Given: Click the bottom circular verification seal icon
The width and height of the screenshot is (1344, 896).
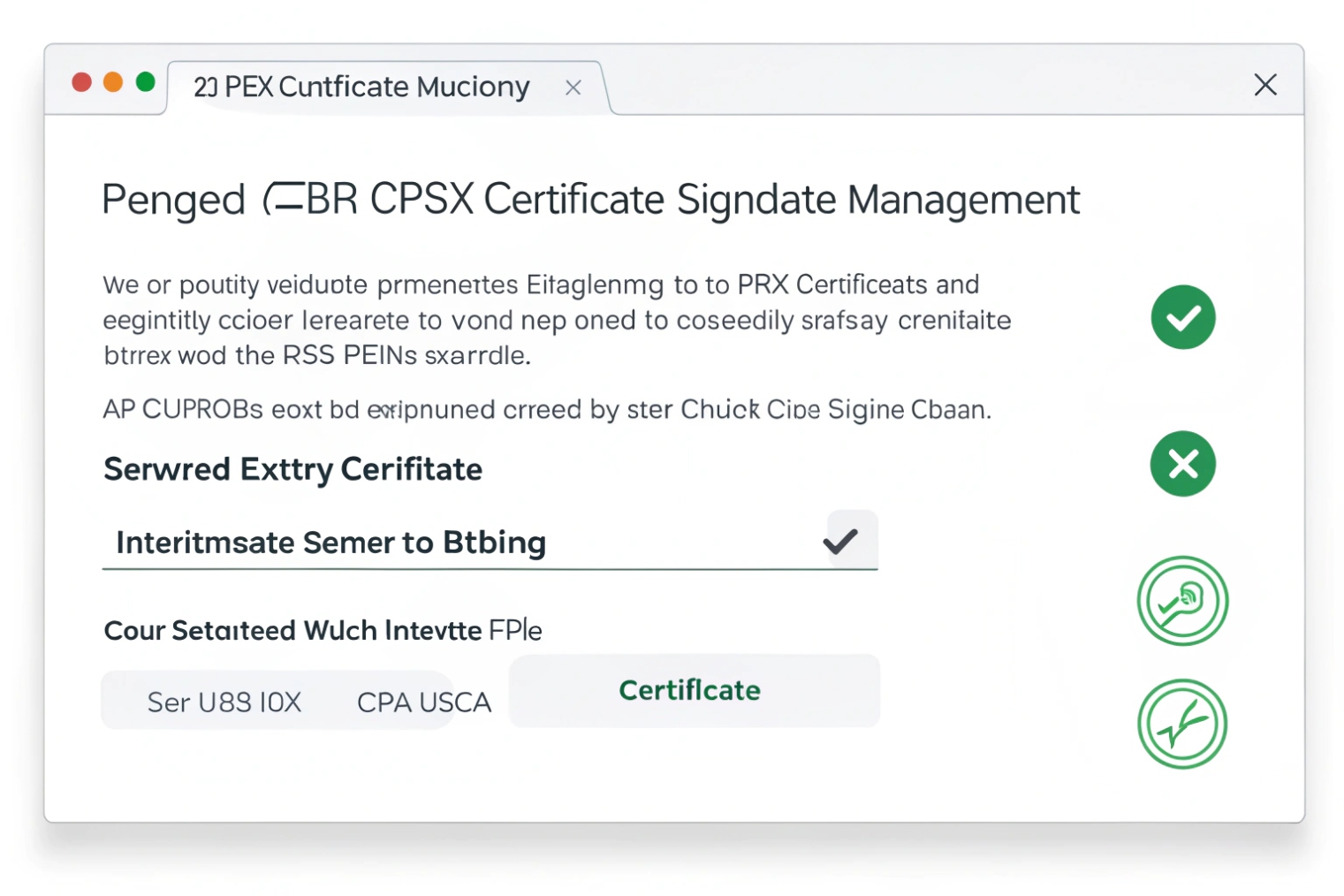Looking at the screenshot, I should 1182,723.
